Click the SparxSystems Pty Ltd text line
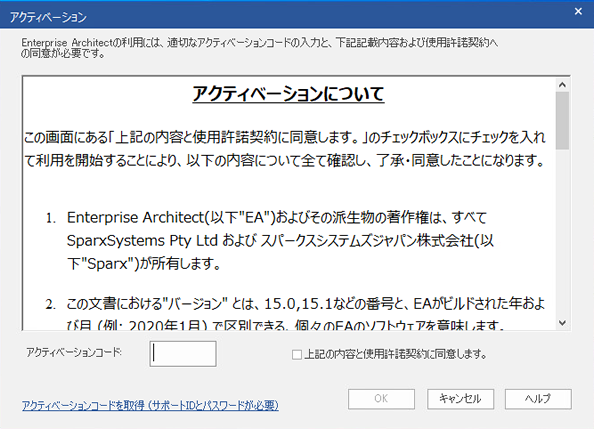 pos(280,241)
